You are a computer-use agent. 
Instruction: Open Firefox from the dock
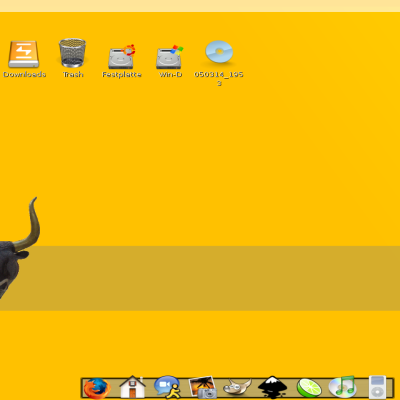[x=97, y=389]
